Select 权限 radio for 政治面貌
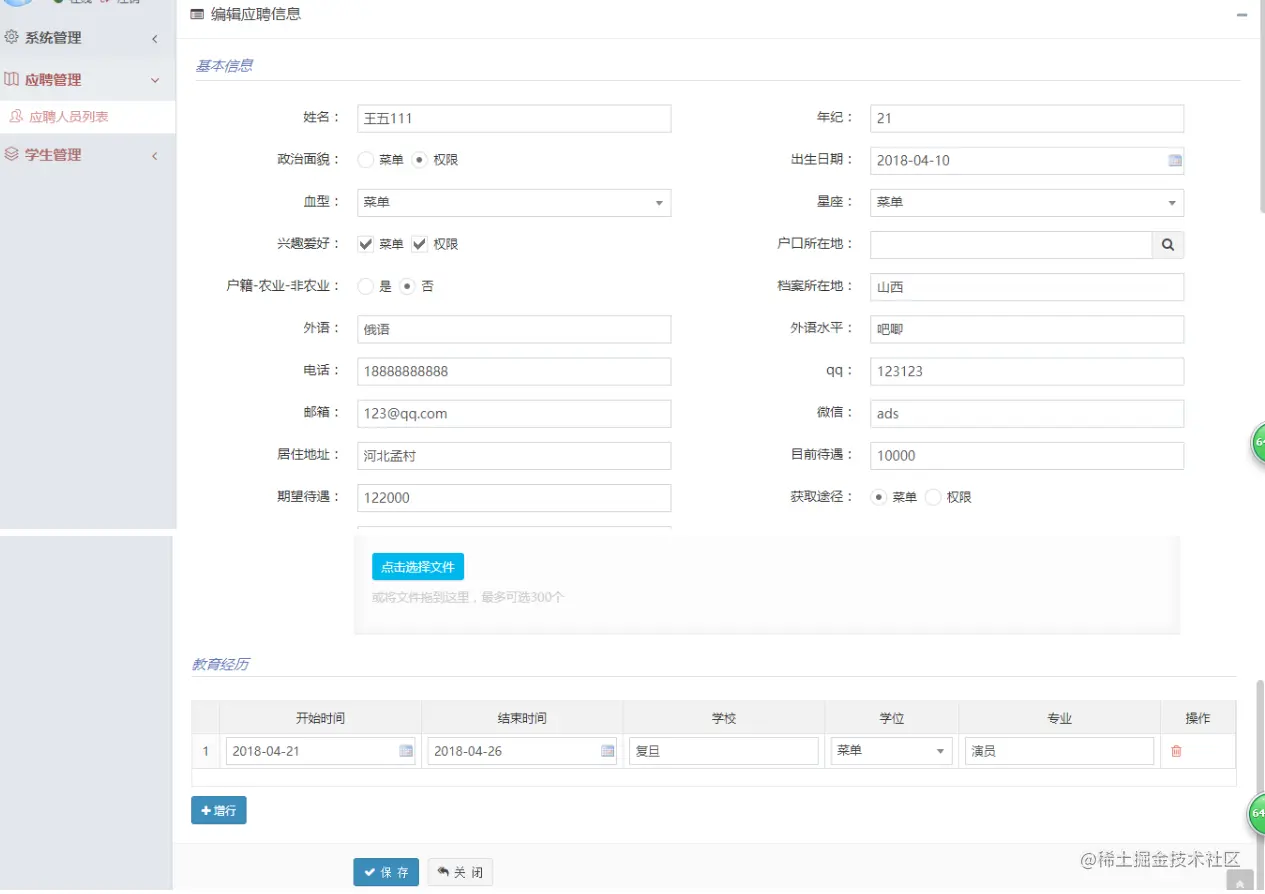 pos(420,160)
